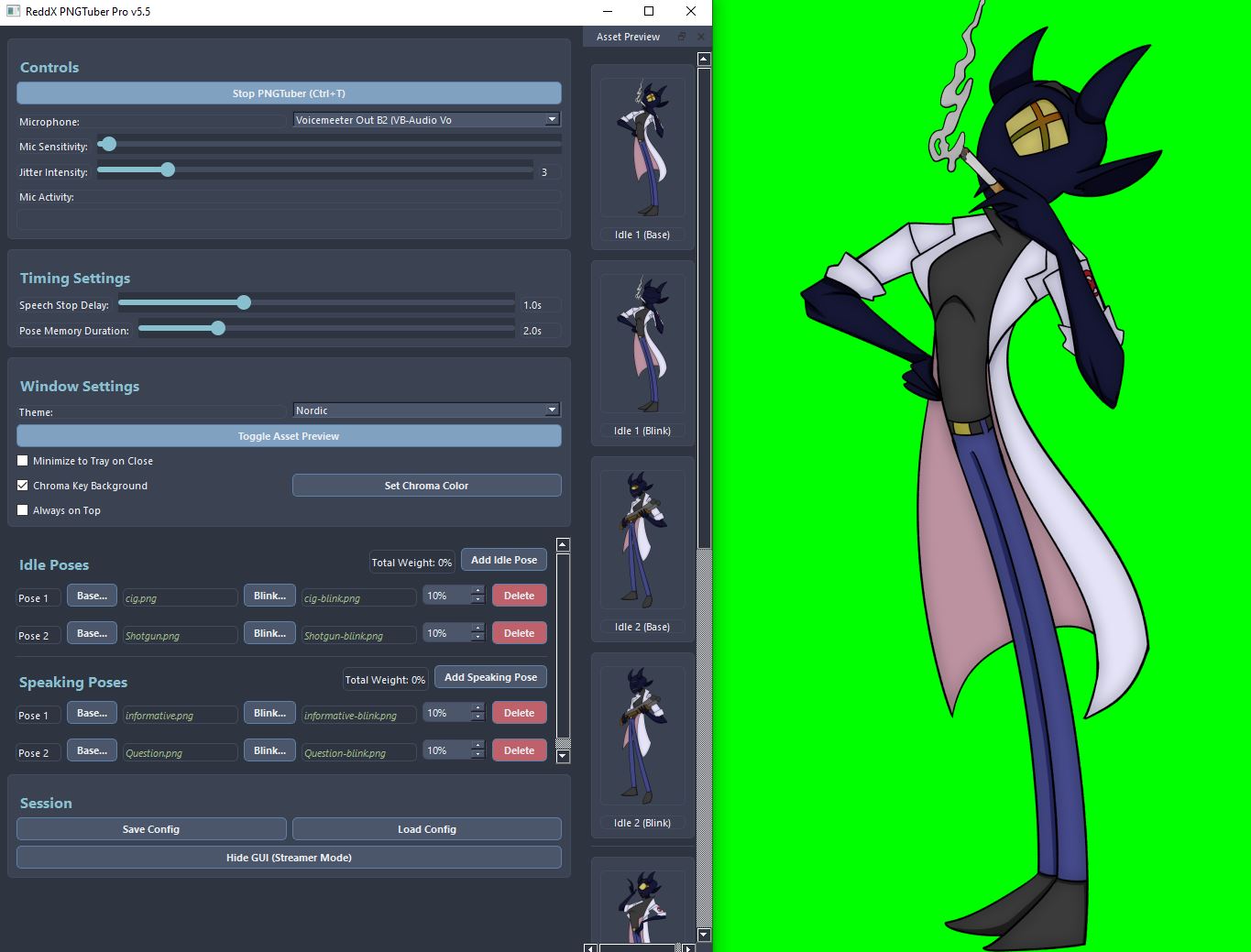Click the Question.png filename field
Viewport: 1251px width, 952px height.
[180, 753]
